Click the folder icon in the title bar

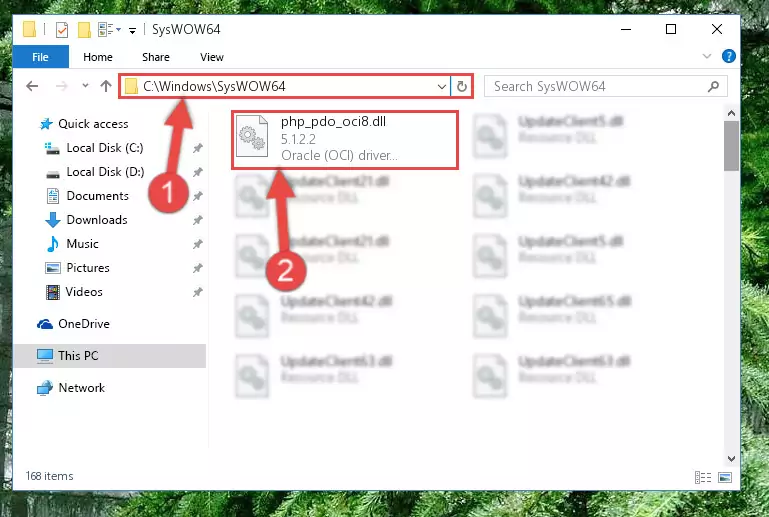pyautogui.click(x=29, y=29)
